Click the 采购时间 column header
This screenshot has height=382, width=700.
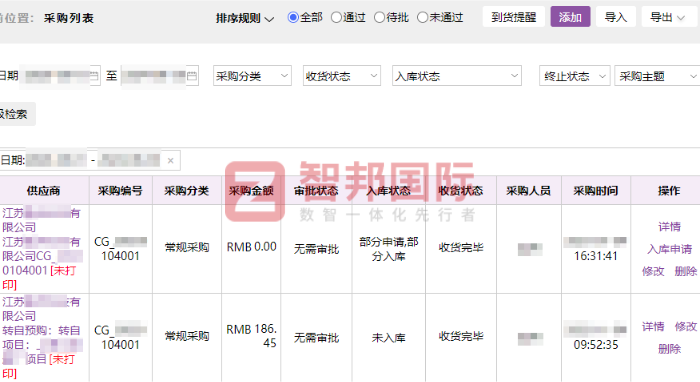click(596, 191)
